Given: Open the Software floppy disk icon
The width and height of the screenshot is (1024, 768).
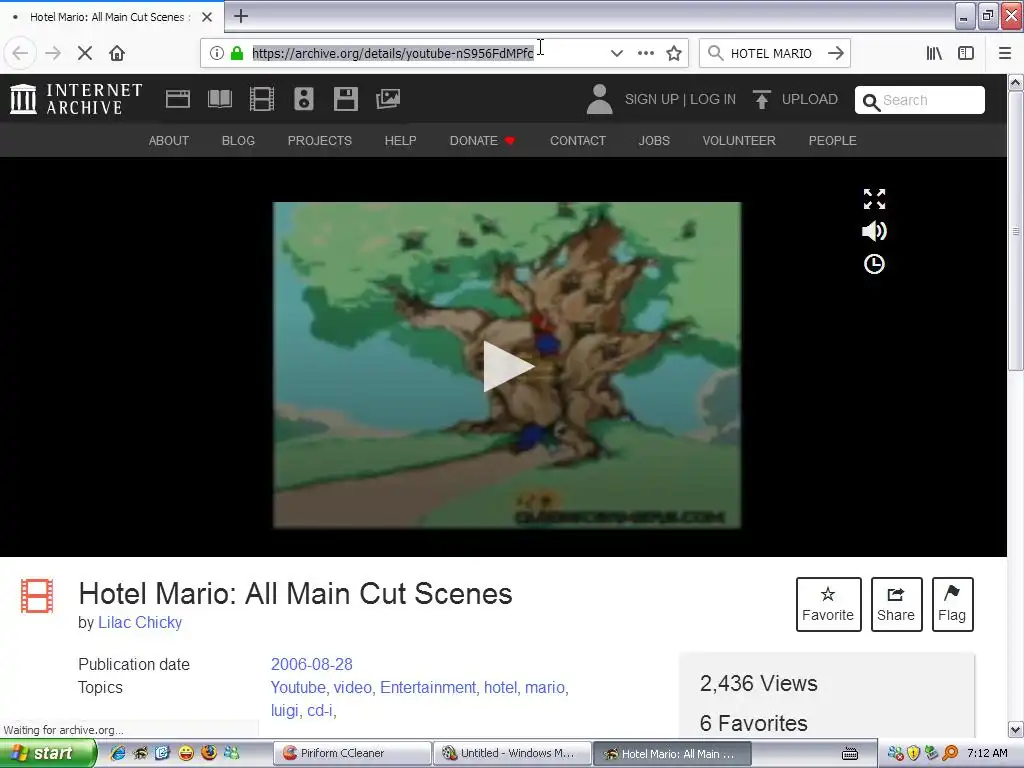Looking at the screenshot, I should click(345, 99).
